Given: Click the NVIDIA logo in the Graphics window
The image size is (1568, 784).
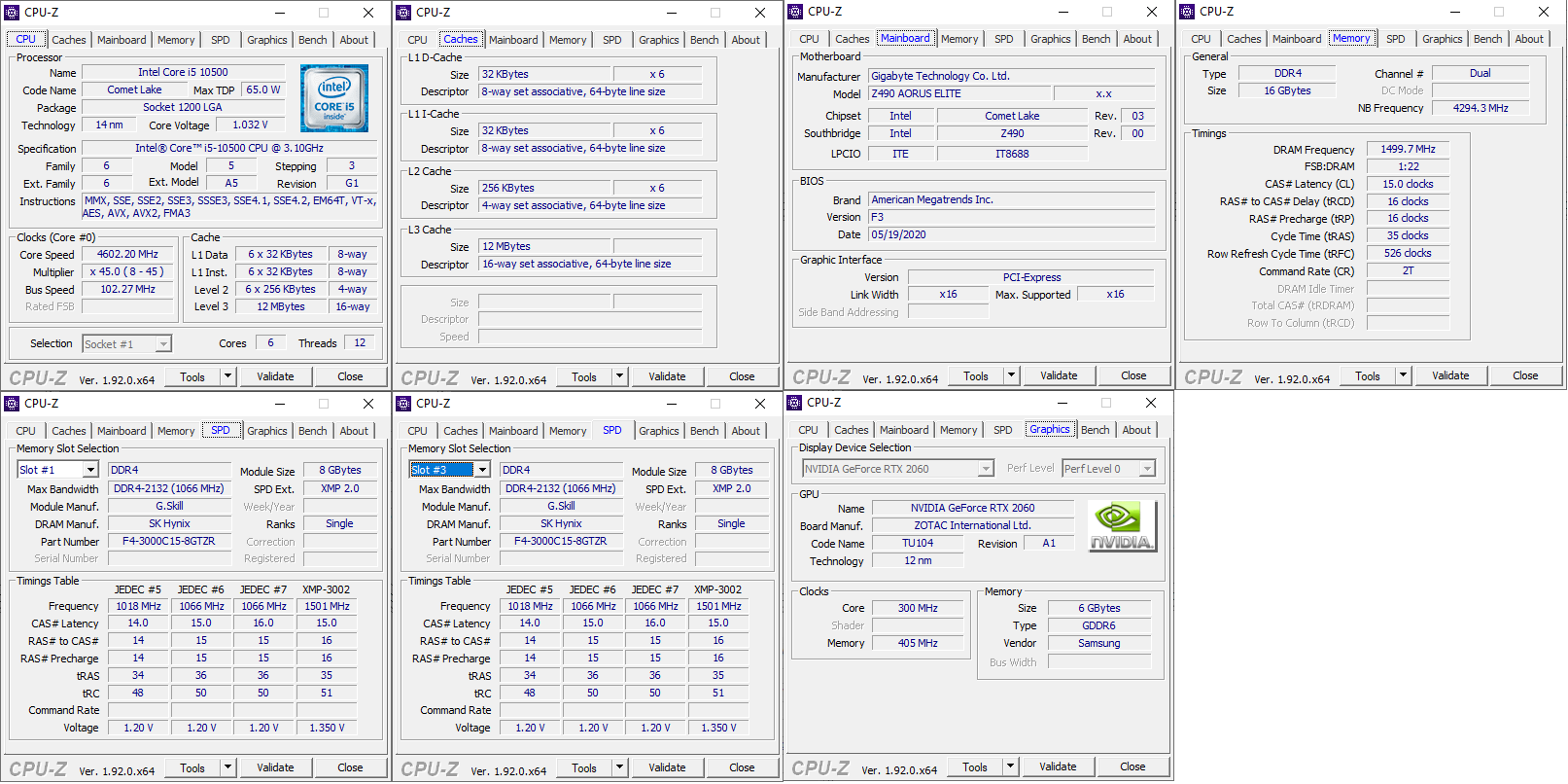Looking at the screenshot, I should point(1122,526).
